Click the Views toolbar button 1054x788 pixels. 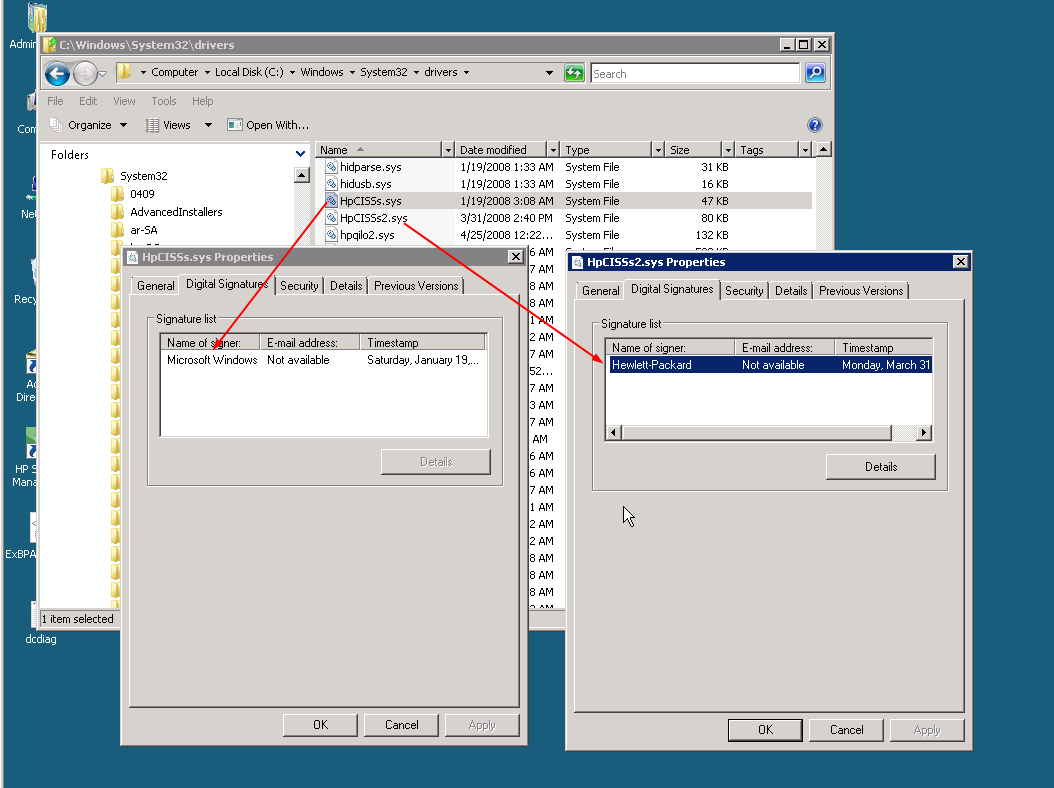[x=169, y=125]
